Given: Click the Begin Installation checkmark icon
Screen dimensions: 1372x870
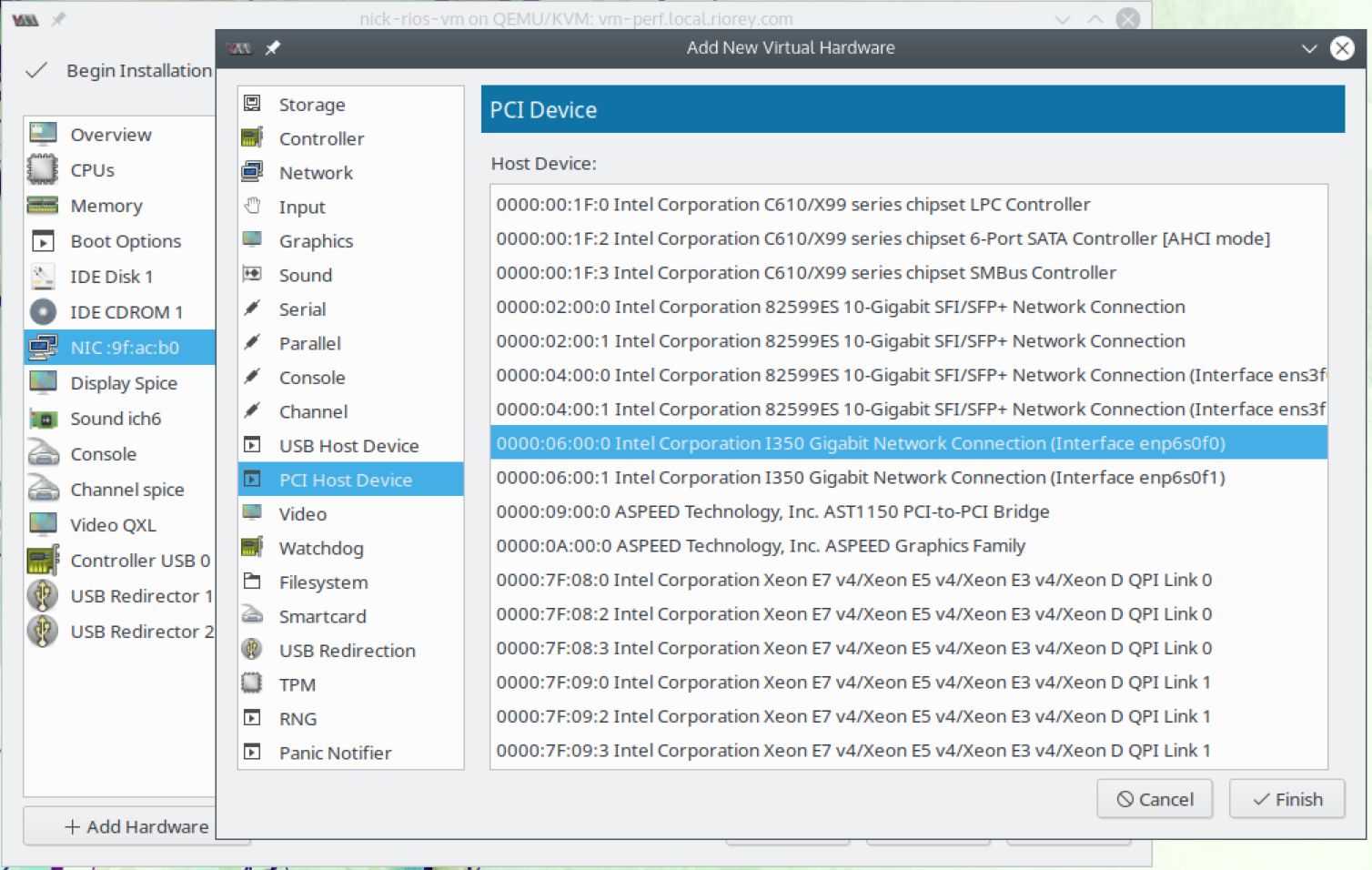Looking at the screenshot, I should pyautogui.click(x=36, y=71).
